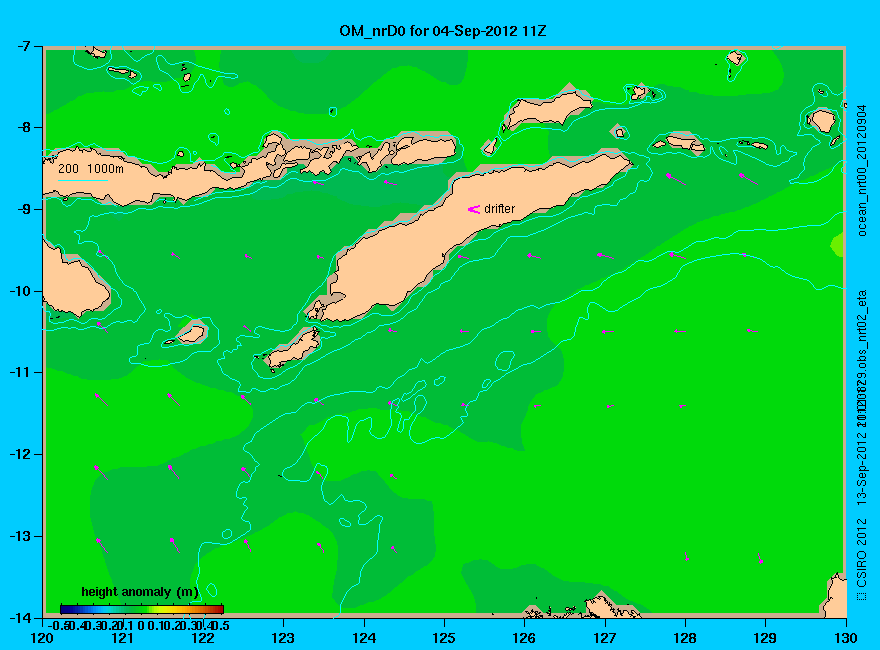Click latitude tick label -7
Image resolution: width=880 pixels, height=650 pixels.
[x=25, y=46]
